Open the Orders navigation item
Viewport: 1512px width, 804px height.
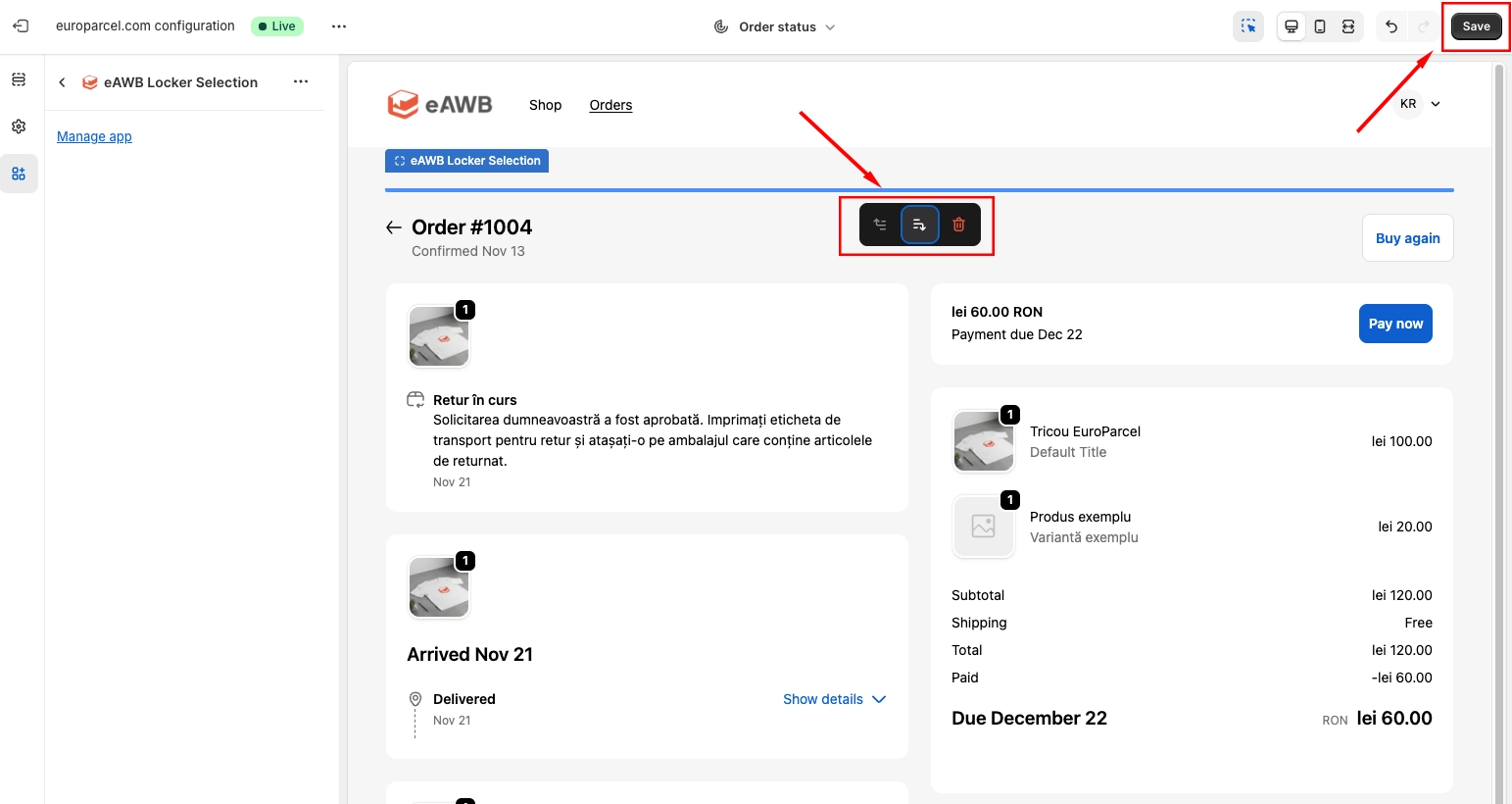coord(610,105)
